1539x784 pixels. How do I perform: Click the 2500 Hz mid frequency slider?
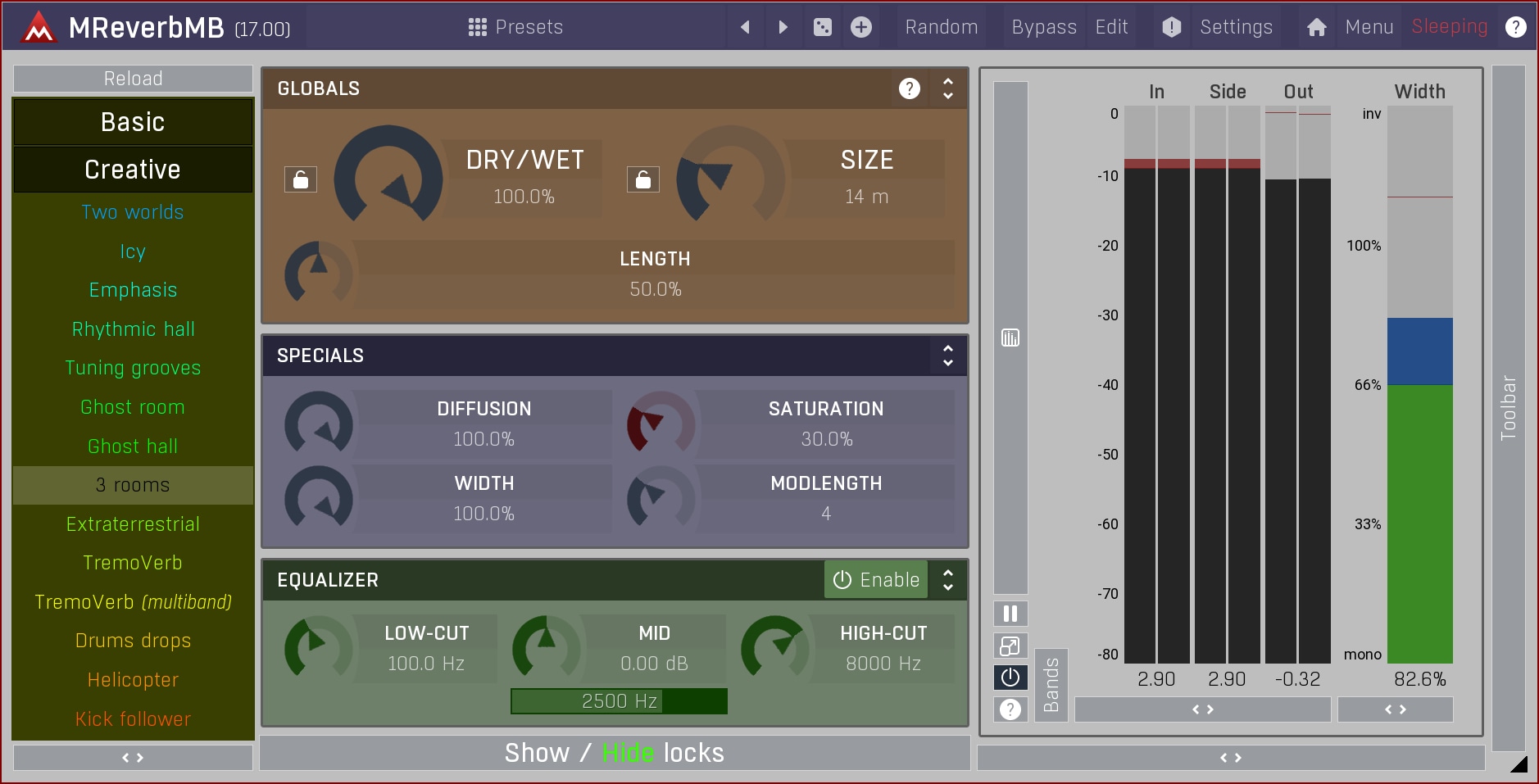pos(619,701)
